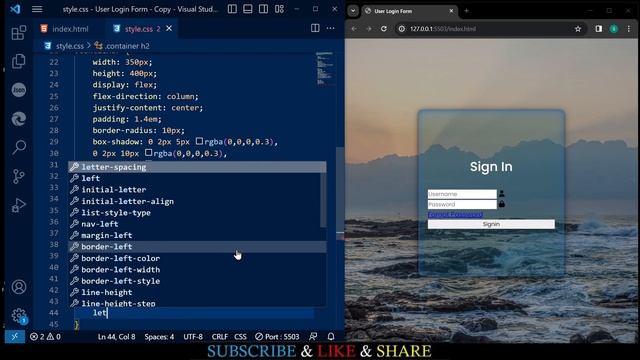
Task: Change line ending via CRLF
Action: (x=220, y=337)
